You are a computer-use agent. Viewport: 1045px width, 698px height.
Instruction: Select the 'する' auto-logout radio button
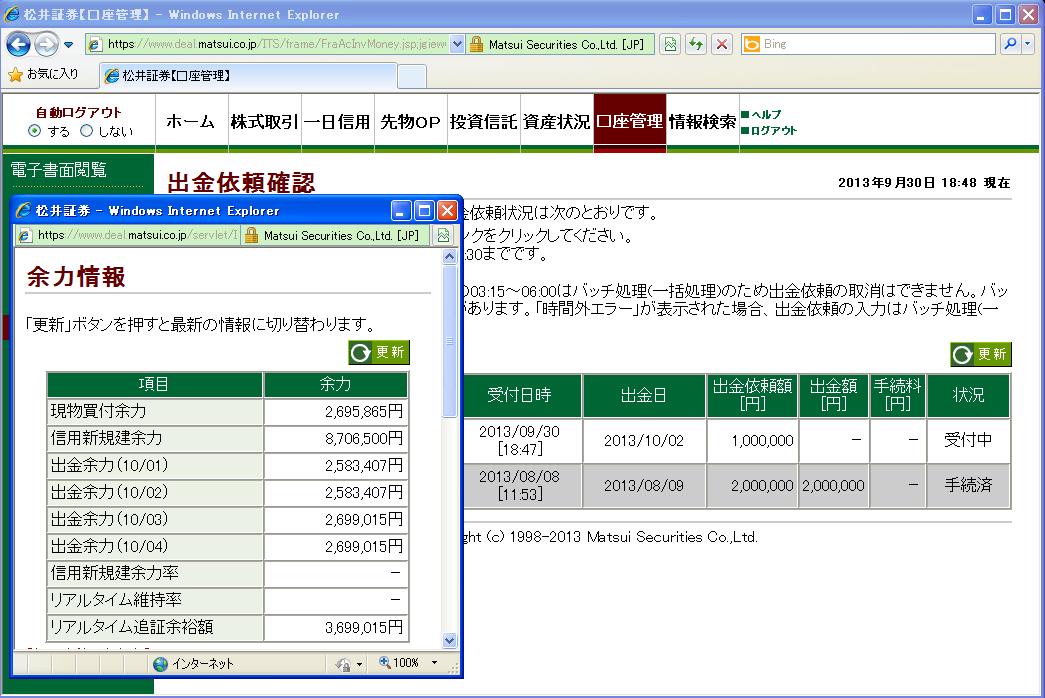point(35,131)
